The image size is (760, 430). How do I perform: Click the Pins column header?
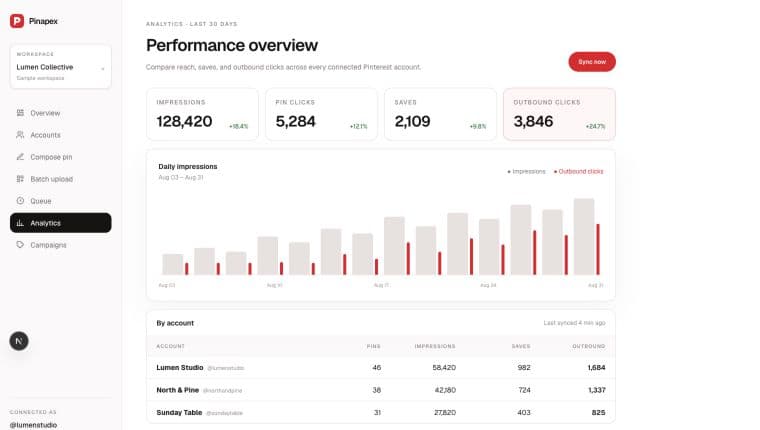(x=374, y=346)
